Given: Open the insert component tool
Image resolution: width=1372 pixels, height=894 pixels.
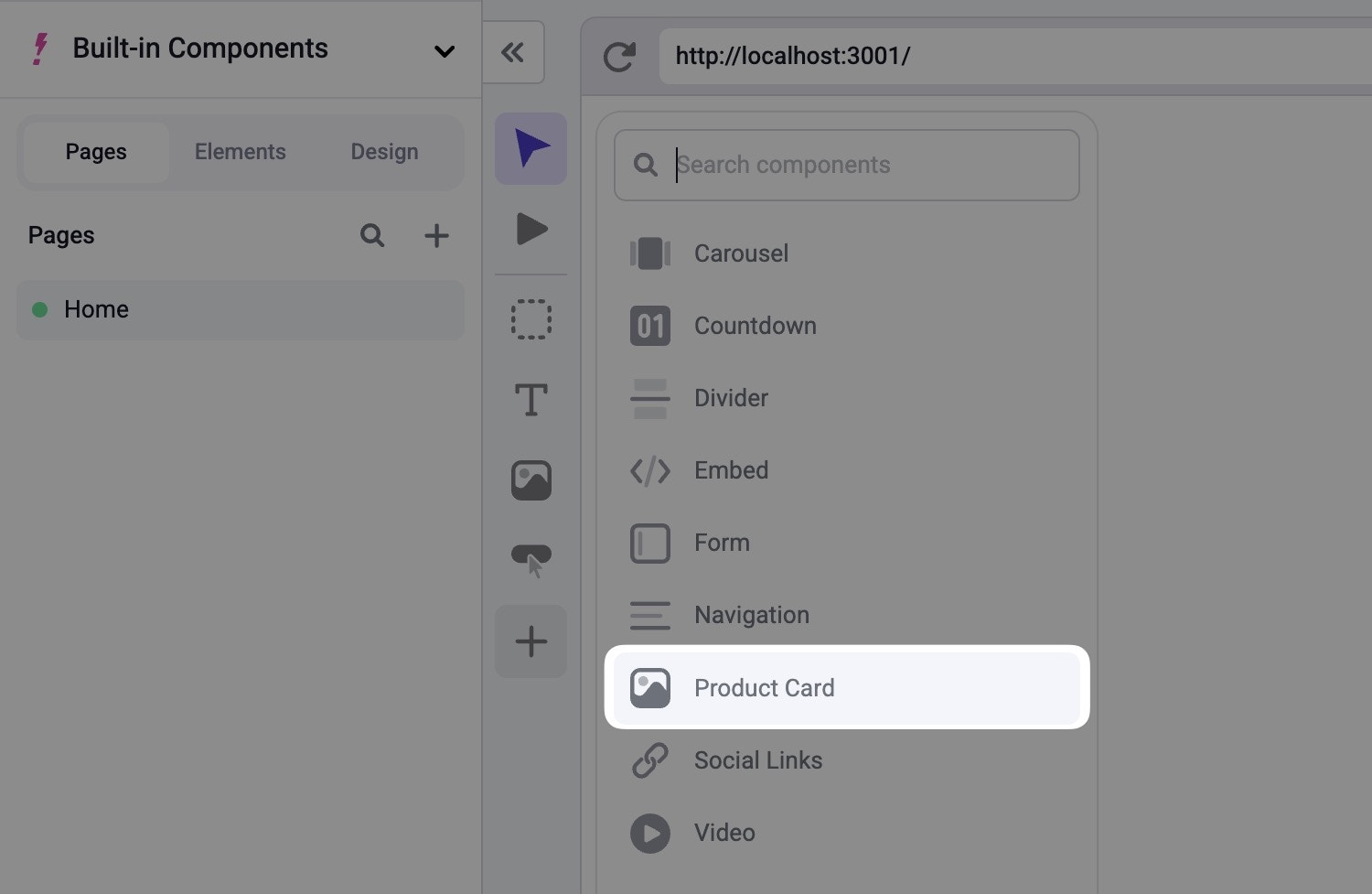Looking at the screenshot, I should pyautogui.click(x=531, y=641).
